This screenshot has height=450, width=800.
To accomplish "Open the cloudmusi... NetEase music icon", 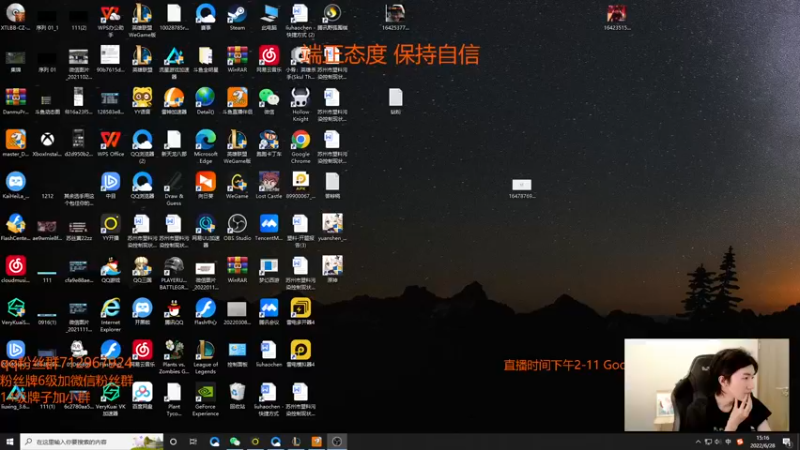I will click(16, 270).
